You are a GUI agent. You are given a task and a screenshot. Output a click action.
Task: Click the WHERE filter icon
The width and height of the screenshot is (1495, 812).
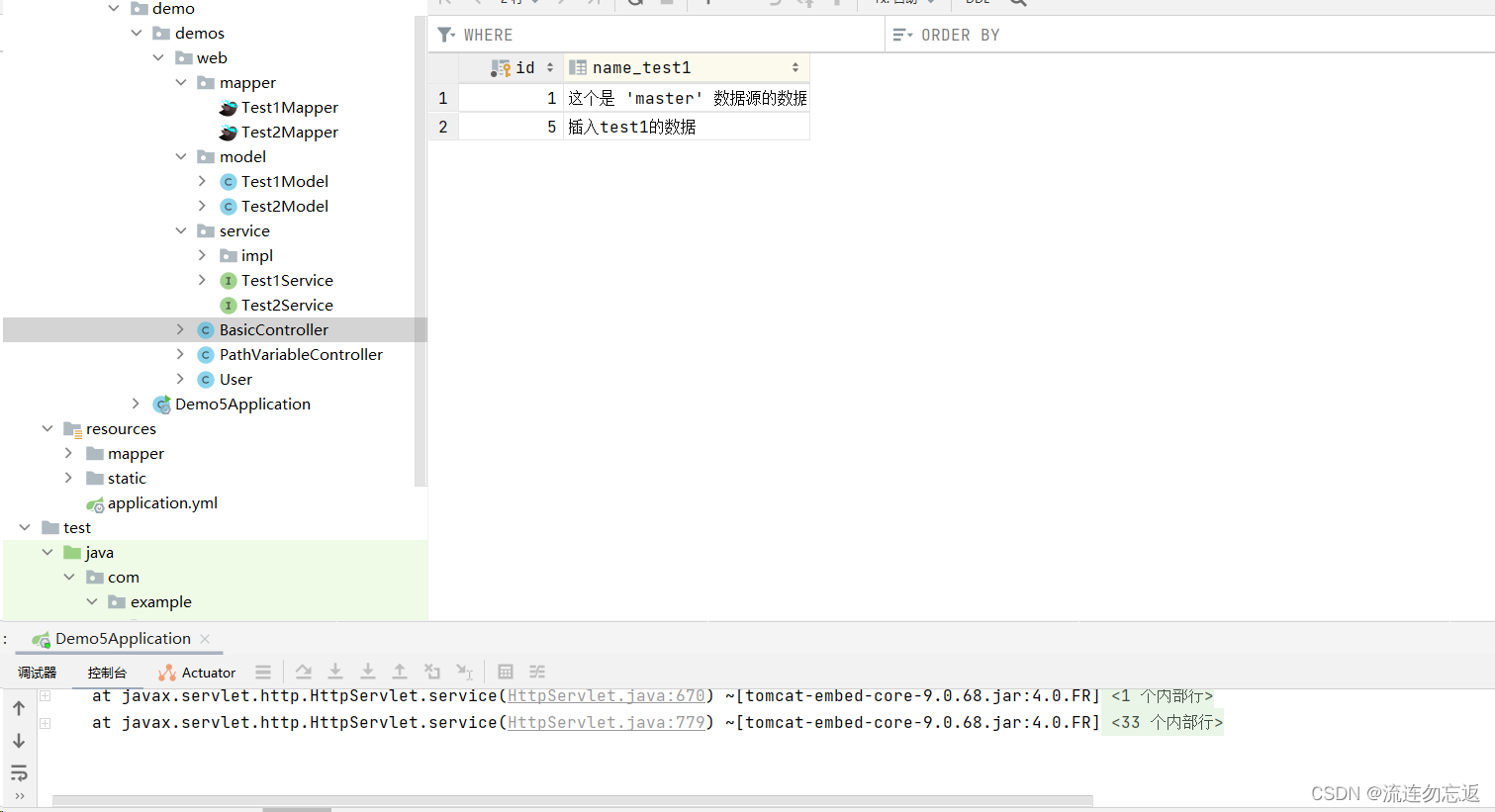tap(445, 34)
